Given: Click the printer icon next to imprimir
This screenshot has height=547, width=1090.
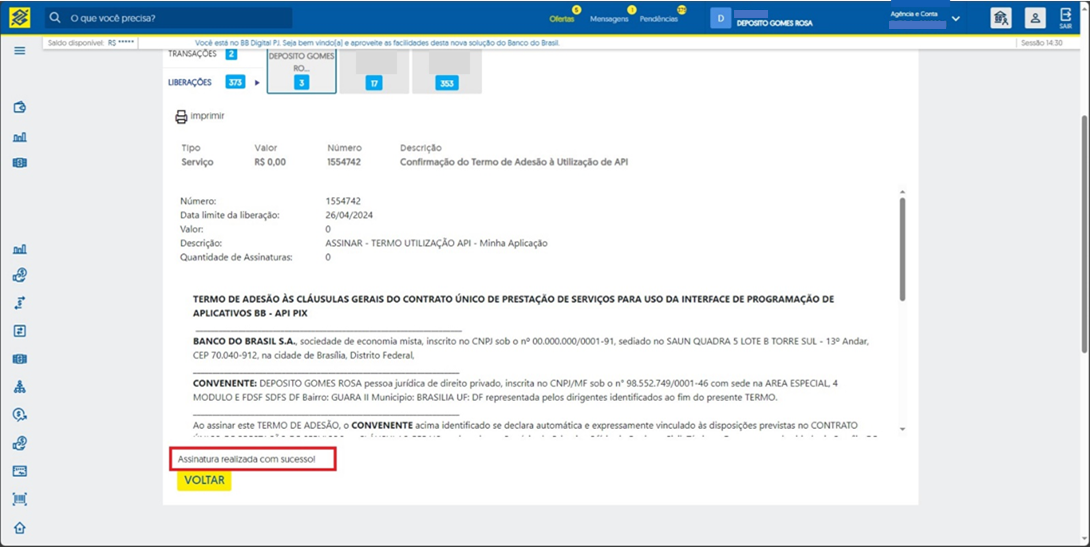Looking at the screenshot, I should [181, 117].
